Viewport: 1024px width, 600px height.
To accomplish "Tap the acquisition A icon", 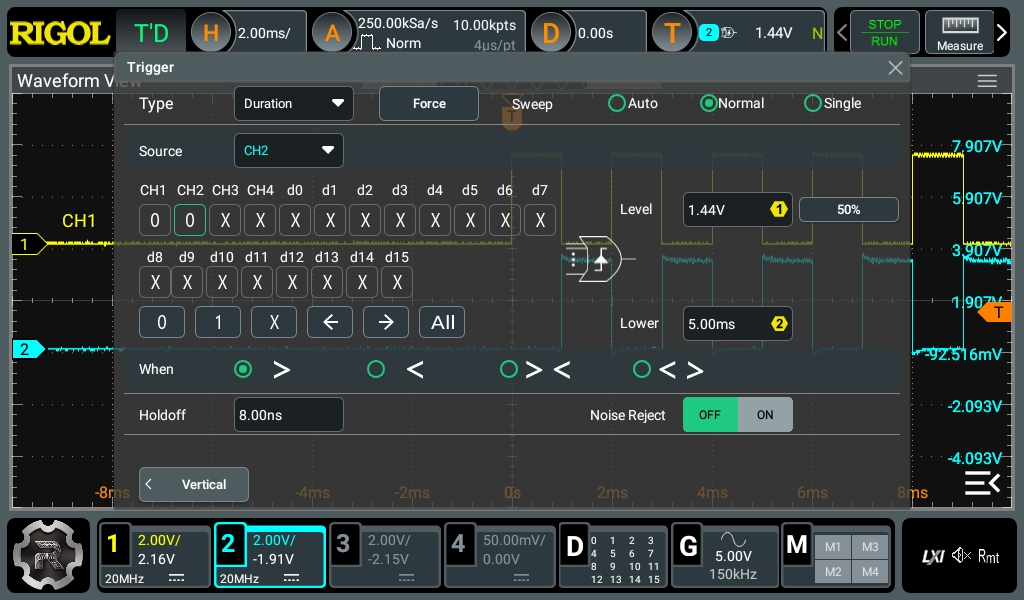I will (333, 33).
